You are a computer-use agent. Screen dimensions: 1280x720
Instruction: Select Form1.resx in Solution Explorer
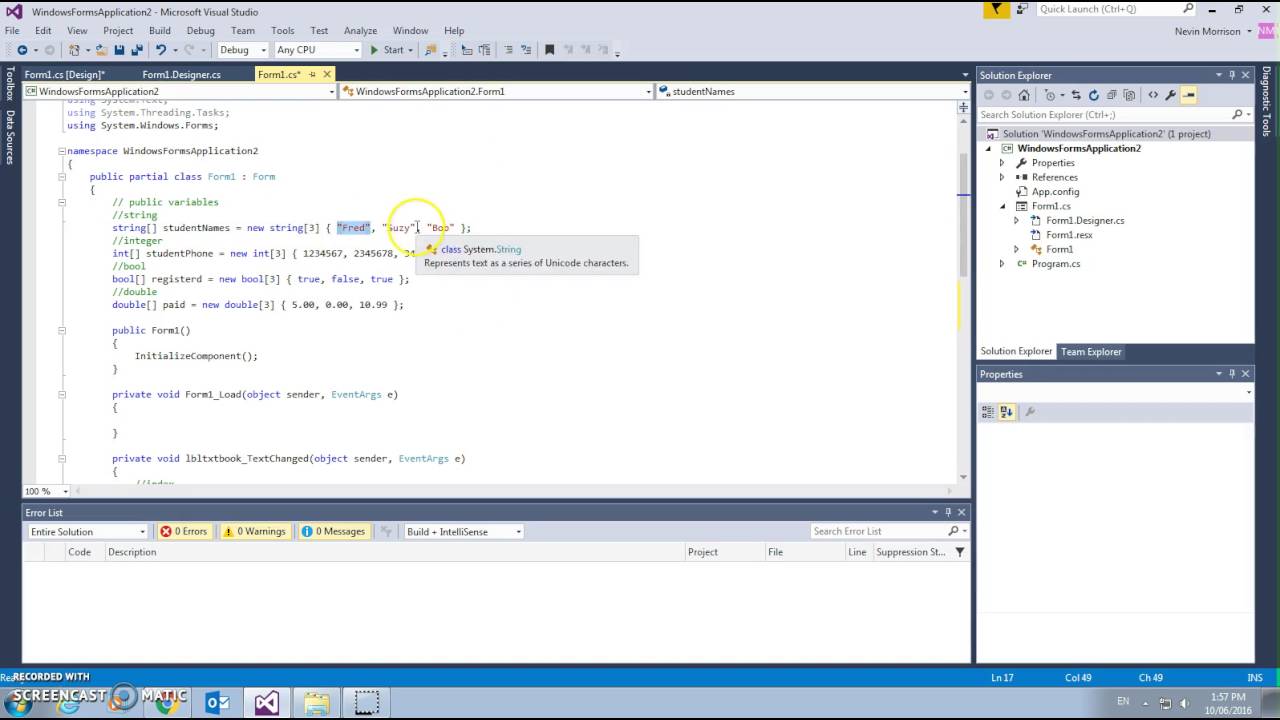[1069, 235]
